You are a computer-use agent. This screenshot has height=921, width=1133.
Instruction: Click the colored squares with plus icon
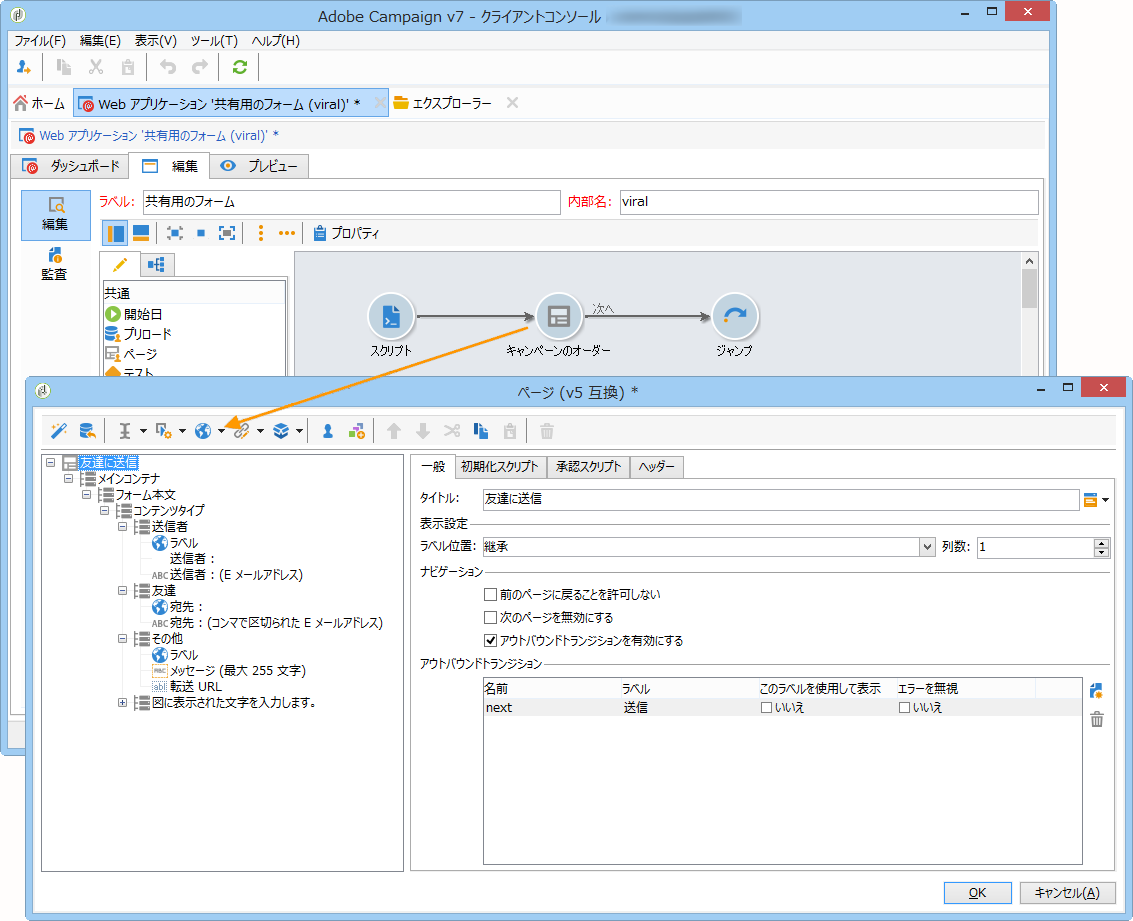(x=356, y=431)
